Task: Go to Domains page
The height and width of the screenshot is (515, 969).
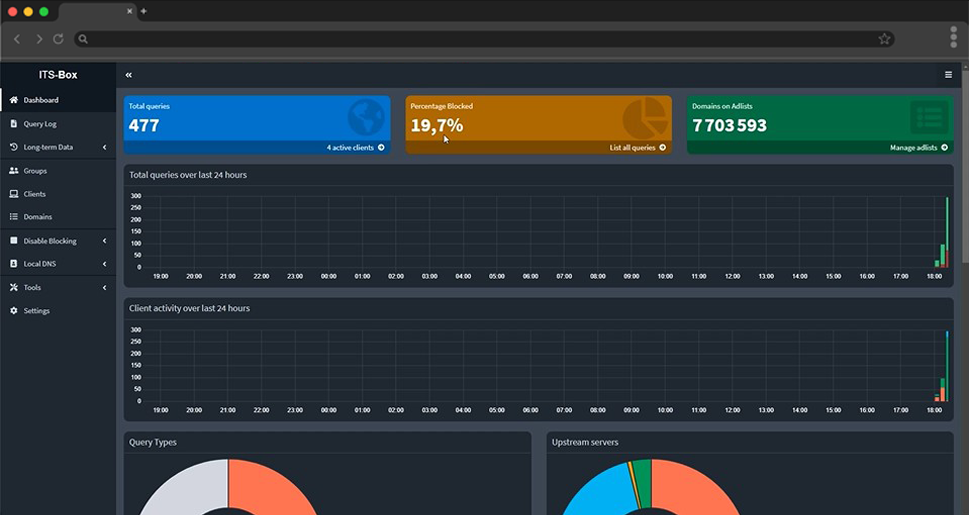Action: tap(58, 216)
